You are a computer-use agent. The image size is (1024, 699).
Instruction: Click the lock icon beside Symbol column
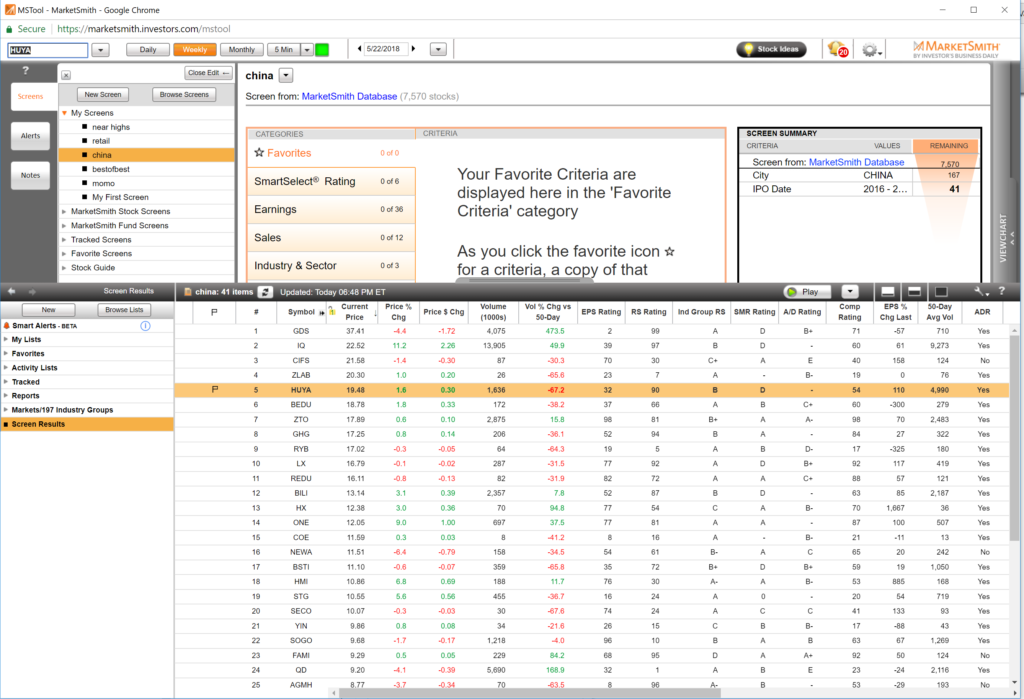coord(332,311)
